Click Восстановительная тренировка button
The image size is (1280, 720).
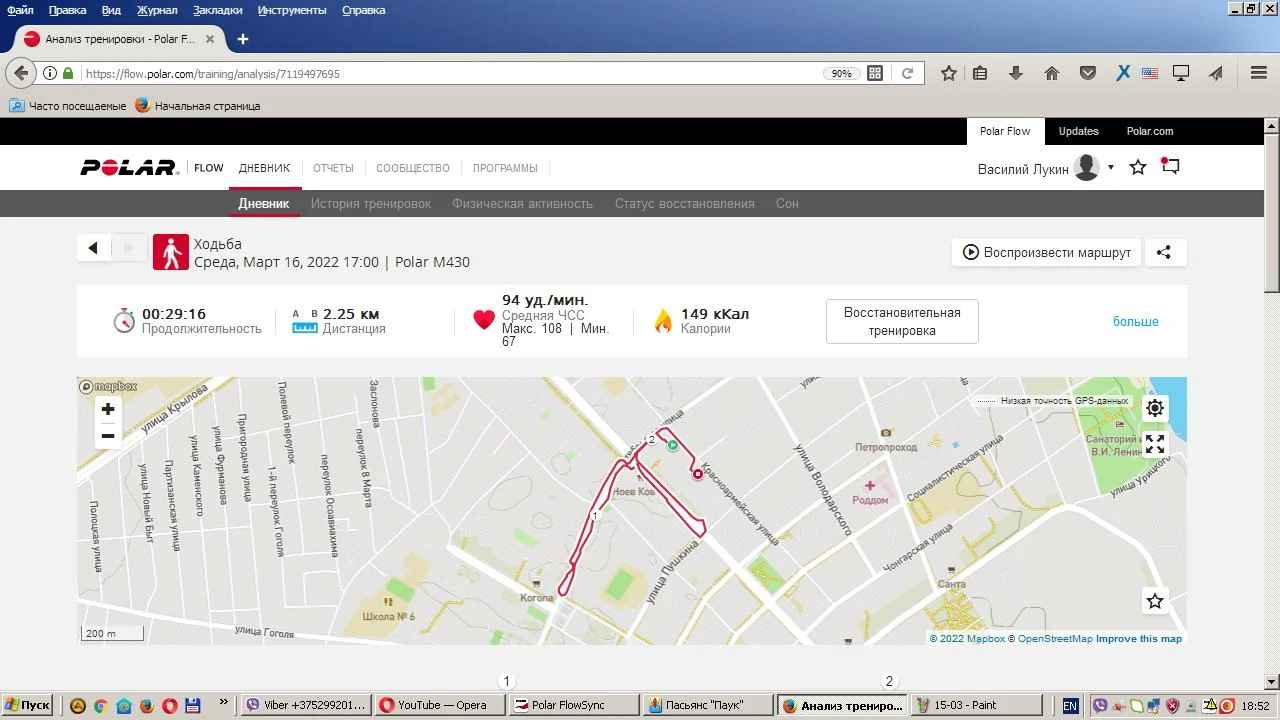pyautogui.click(x=902, y=321)
